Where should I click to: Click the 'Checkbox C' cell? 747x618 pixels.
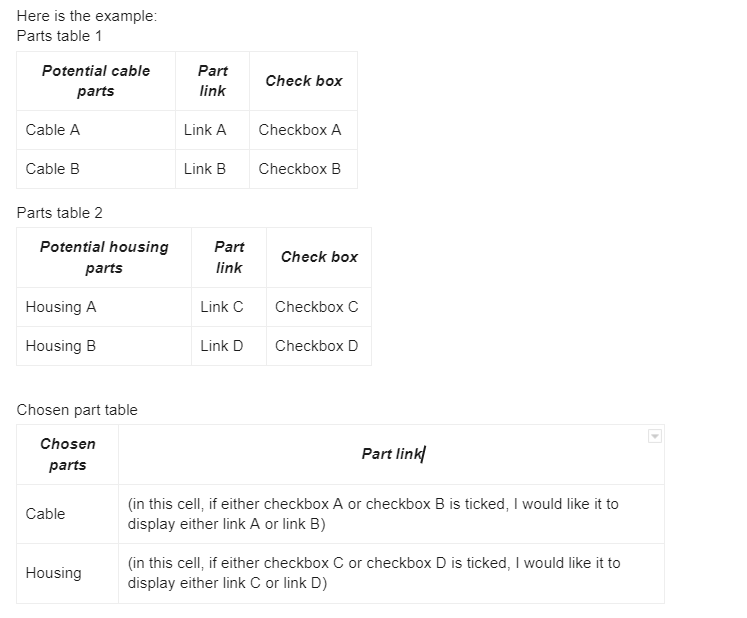point(319,307)
